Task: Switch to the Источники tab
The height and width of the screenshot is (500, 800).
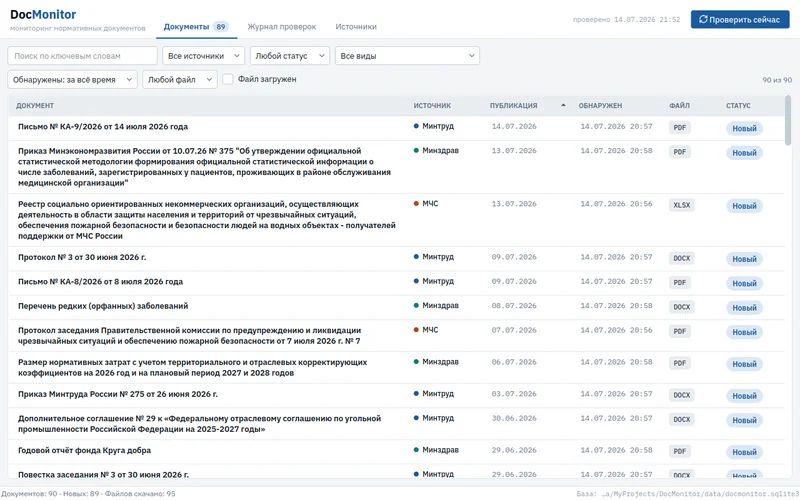Action: 356,27
